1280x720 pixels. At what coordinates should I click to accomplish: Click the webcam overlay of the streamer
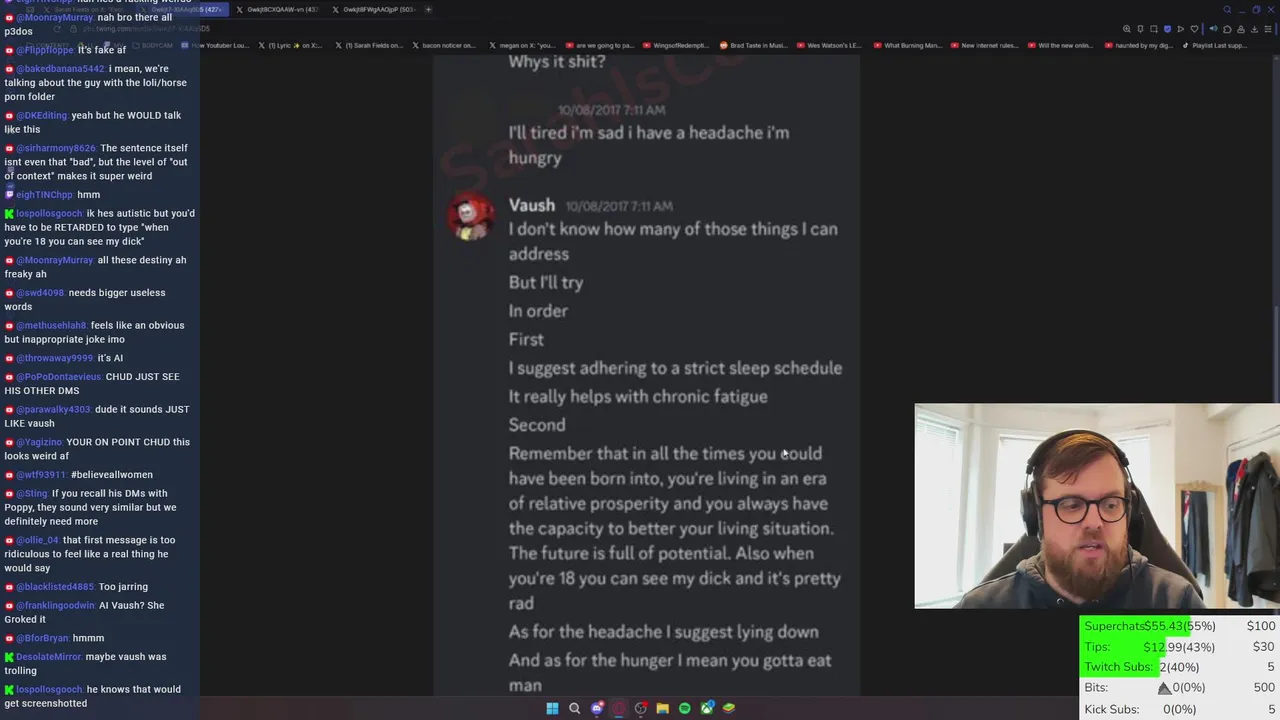1097,506
